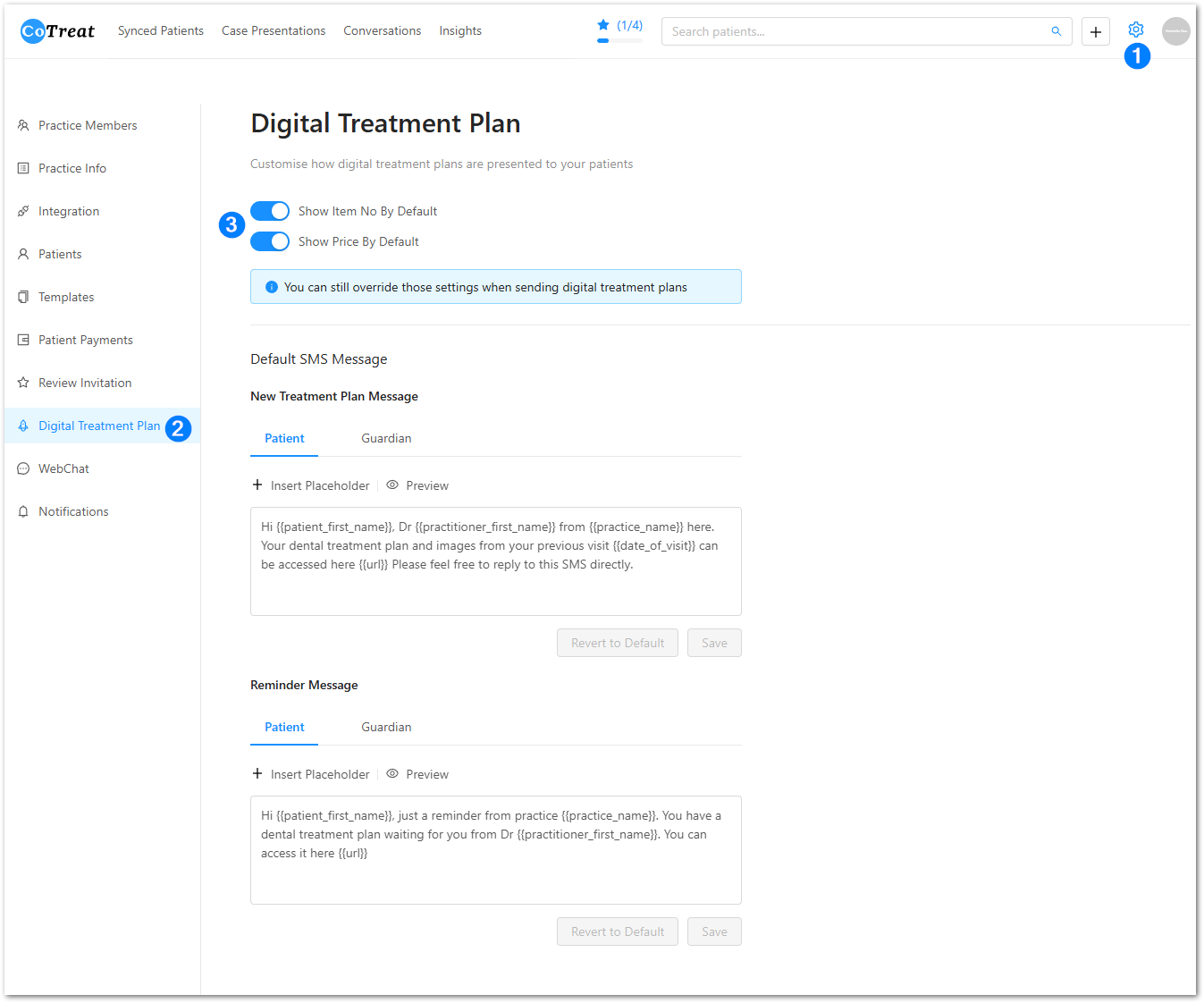Open Case Presentations in the top menu
Image resolution: width=1204 pixels, height=1003 pixels.
point(274,30)
